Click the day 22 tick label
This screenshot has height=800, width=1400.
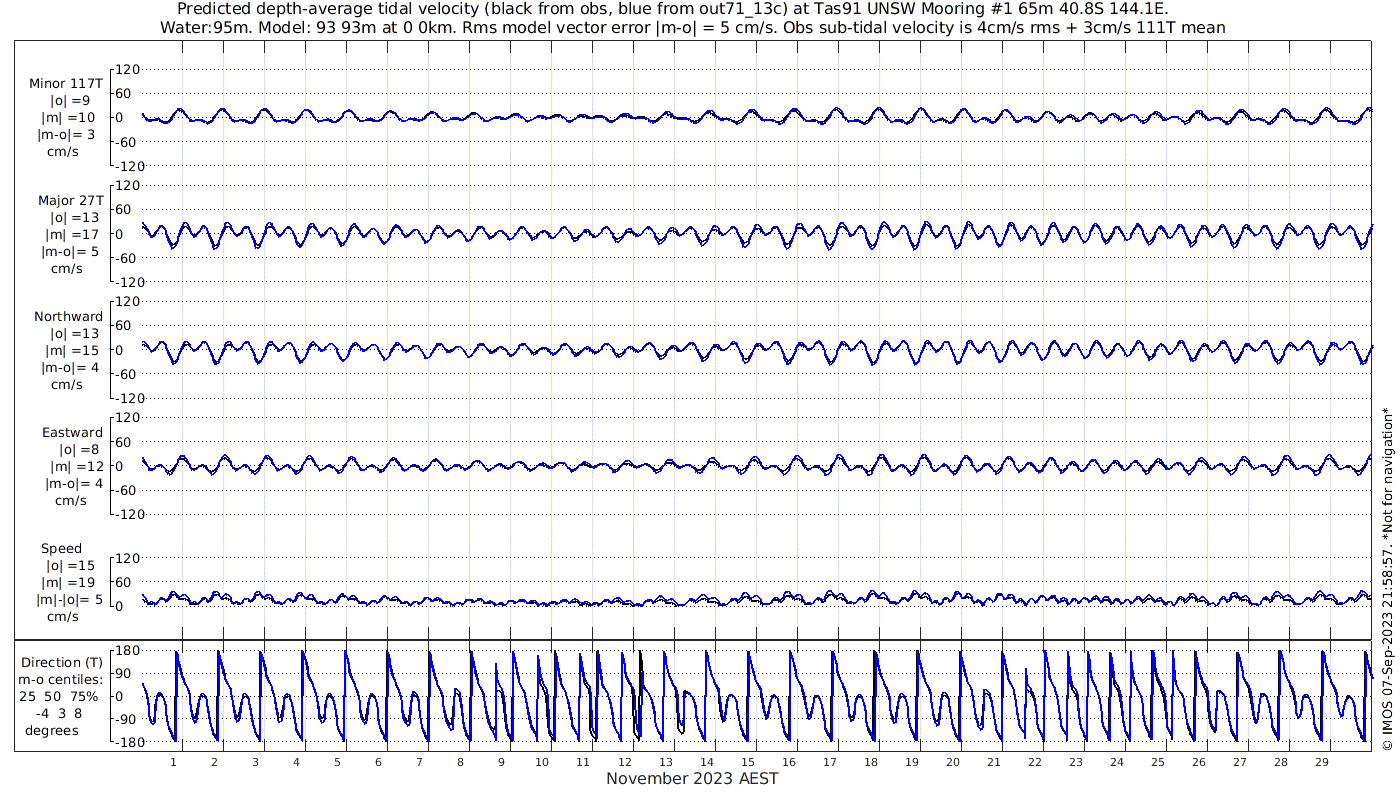click(x=1034, y=761)
